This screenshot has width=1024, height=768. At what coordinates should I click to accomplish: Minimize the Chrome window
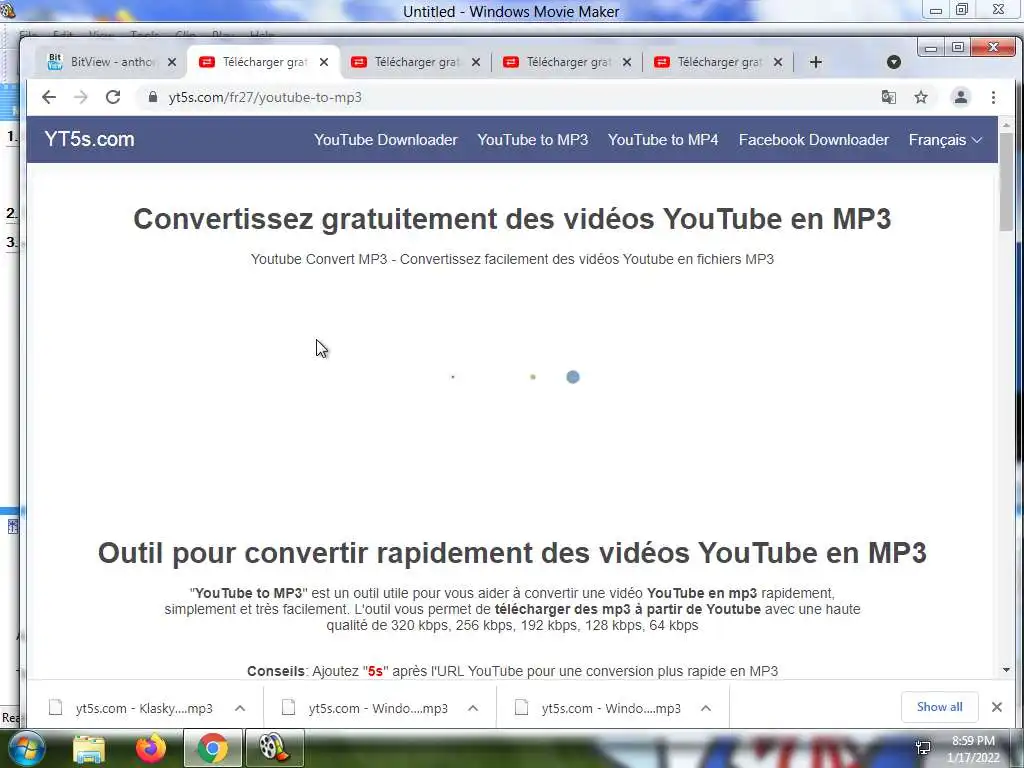click(x=931, y=47)
